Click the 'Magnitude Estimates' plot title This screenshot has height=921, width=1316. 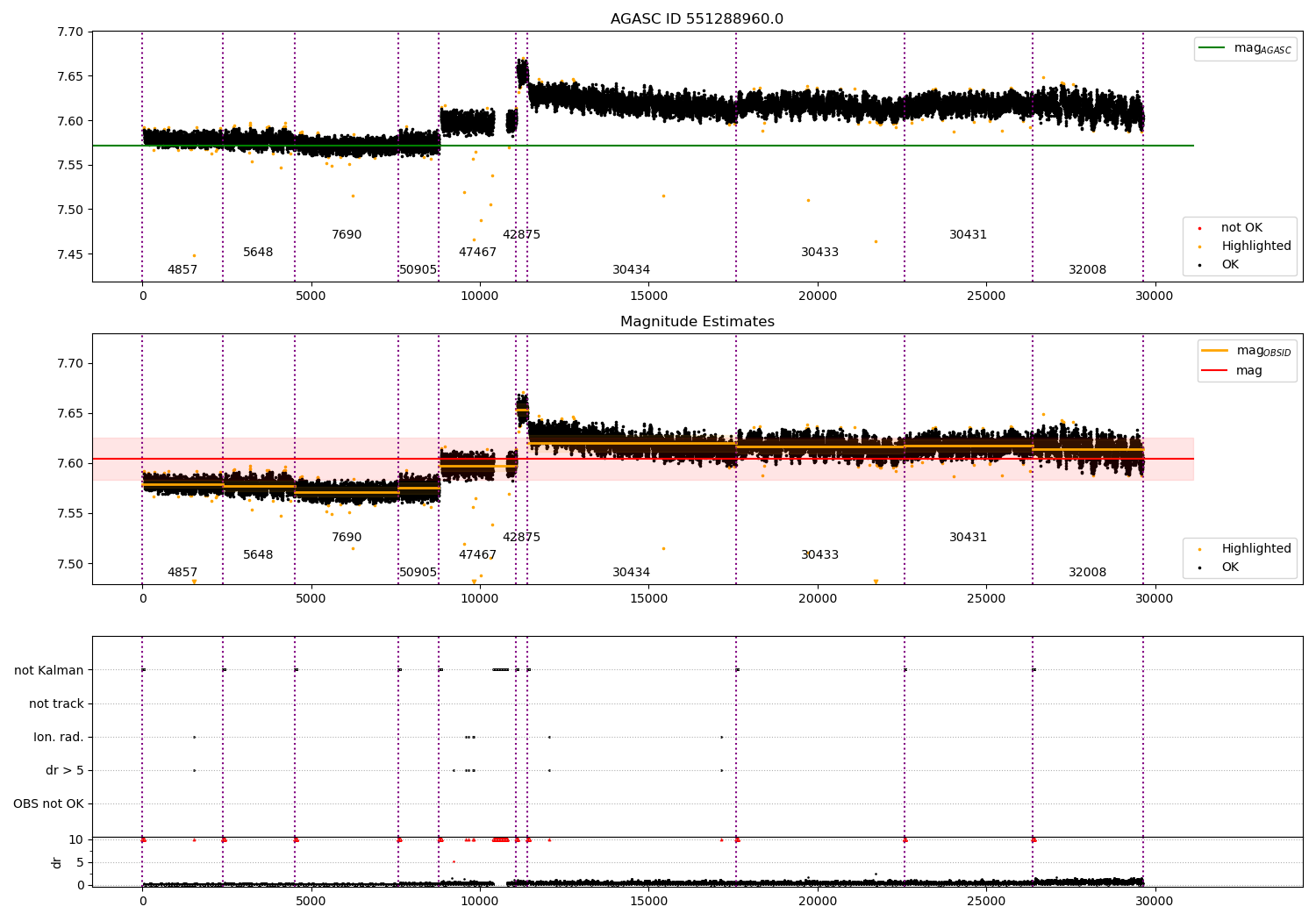pos(697,322)
